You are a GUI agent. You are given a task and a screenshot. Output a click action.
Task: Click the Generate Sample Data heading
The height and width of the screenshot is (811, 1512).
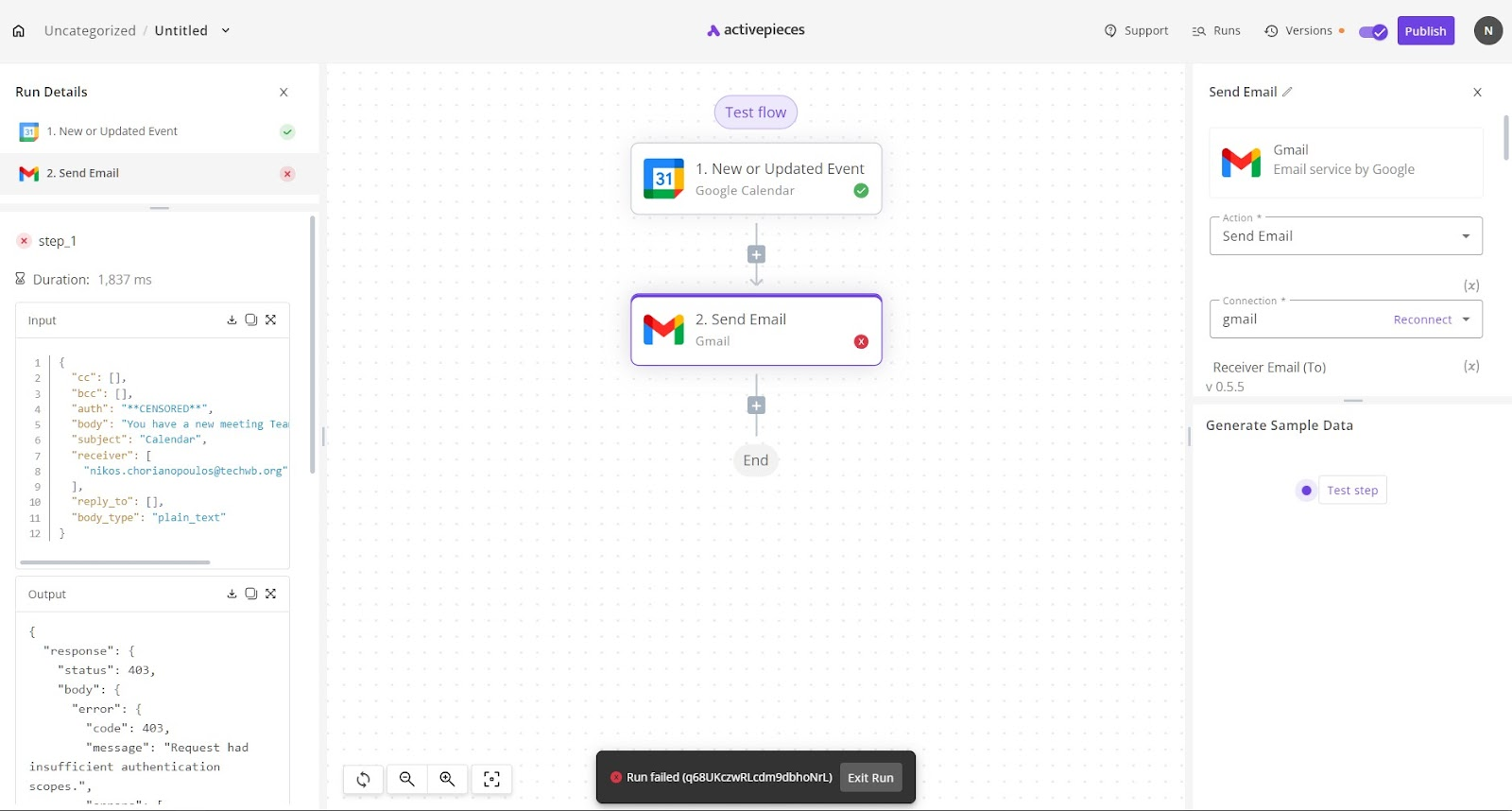point(1280,425)
